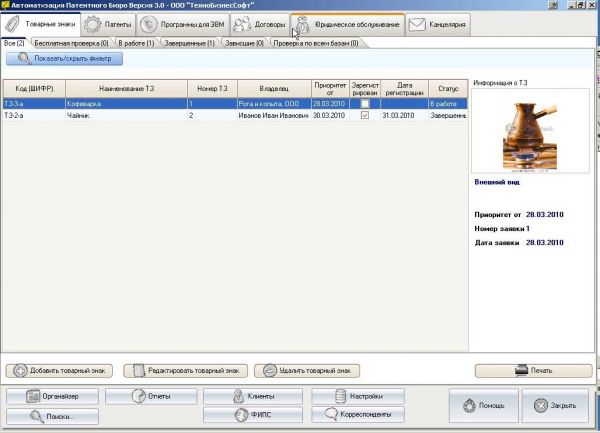
Task: Click the magnifier icon on the filter button
Action: click(24, 59)
